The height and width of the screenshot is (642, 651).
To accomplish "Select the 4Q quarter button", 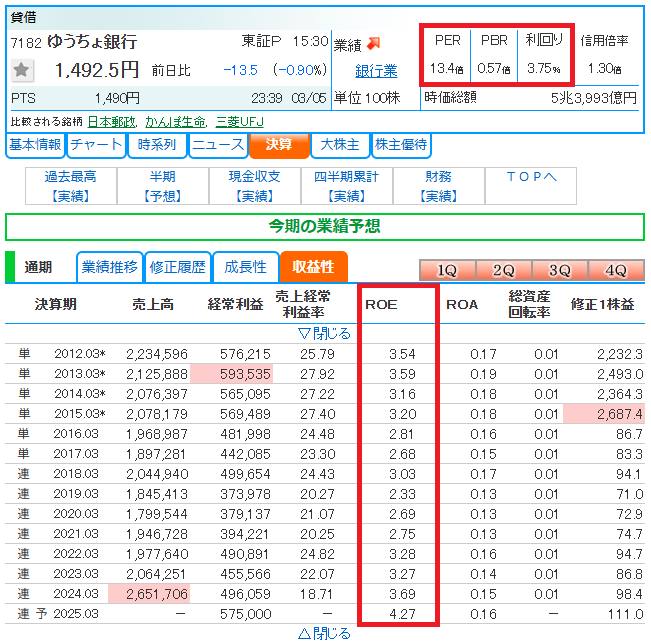I will 615,270.
